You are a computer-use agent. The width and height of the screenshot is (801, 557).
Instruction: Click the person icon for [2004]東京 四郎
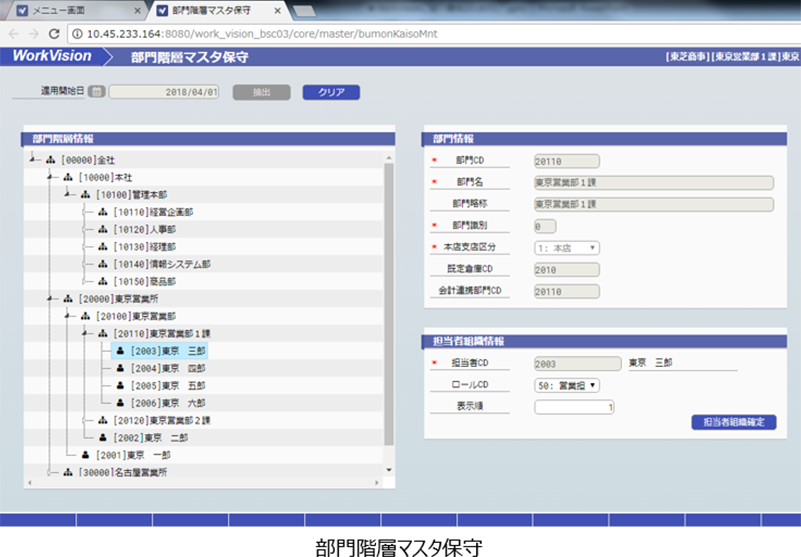(x=120, y=368)
